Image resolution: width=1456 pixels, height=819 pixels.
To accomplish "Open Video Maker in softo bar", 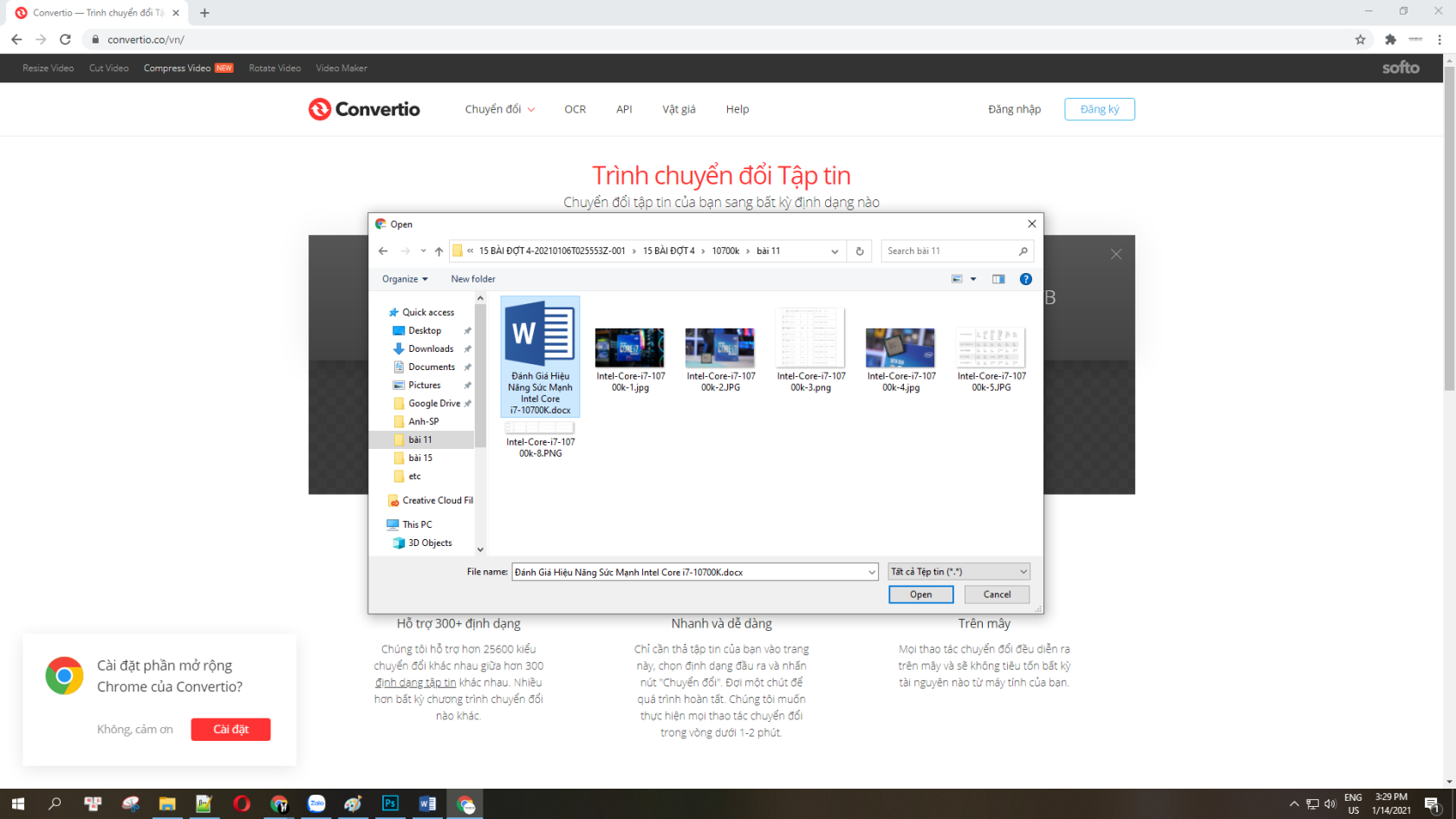I will pyautogui.click(x=341, y=68).
